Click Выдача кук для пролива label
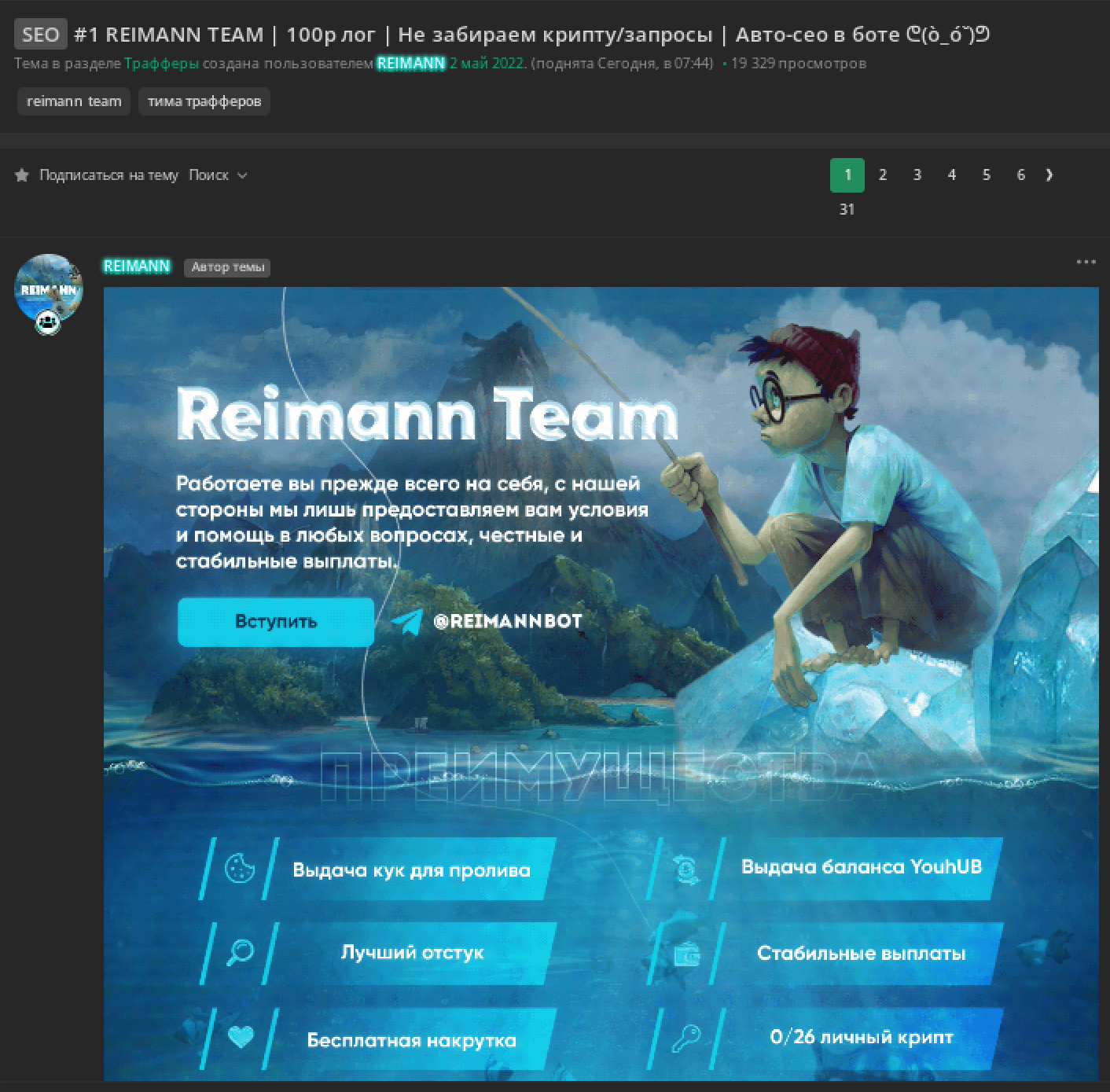Screen dimensions: 1110x1092 tap(411, 870)
